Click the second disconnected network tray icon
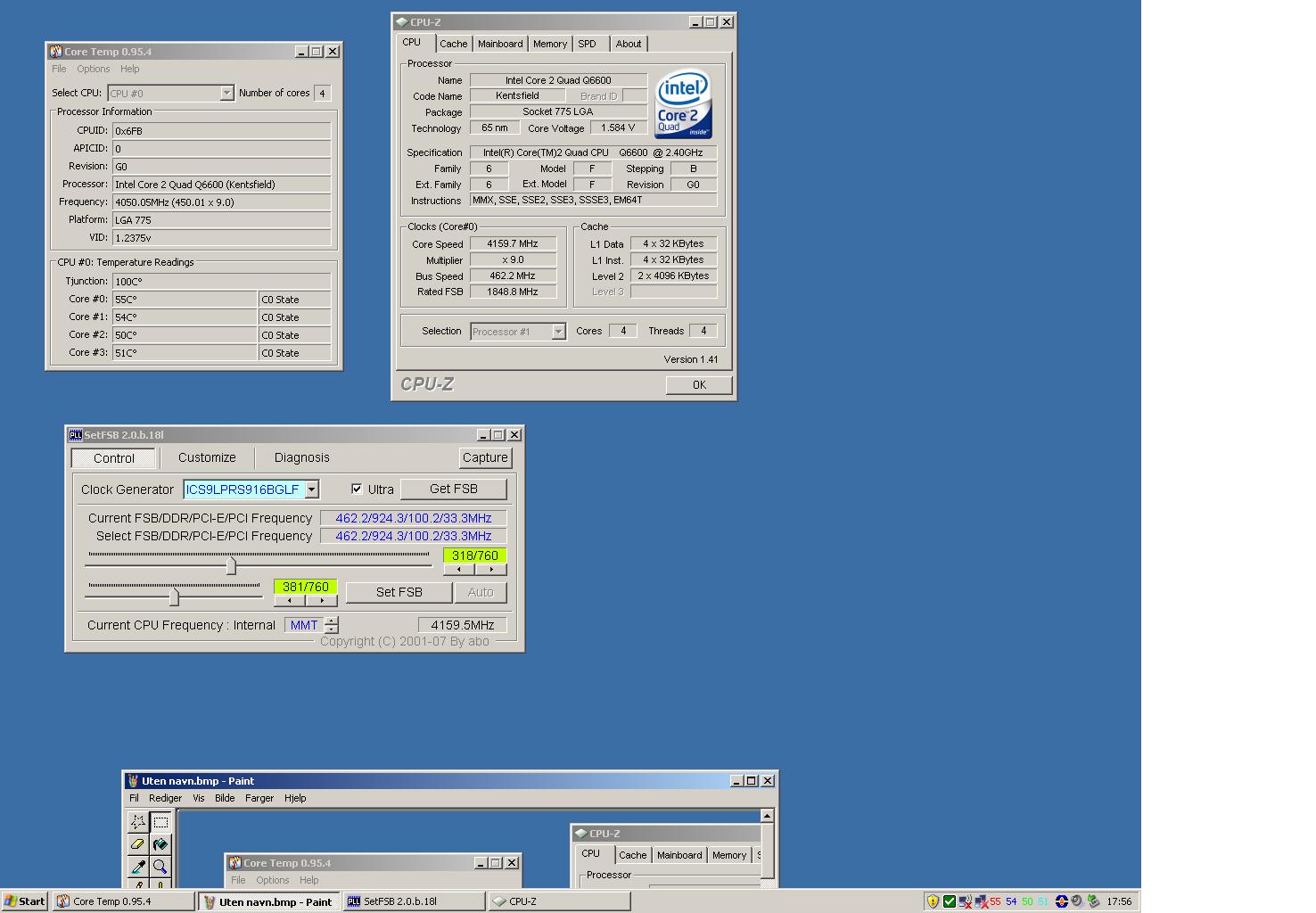Screen dimensions: 1316x913 [x=981, y=901]
